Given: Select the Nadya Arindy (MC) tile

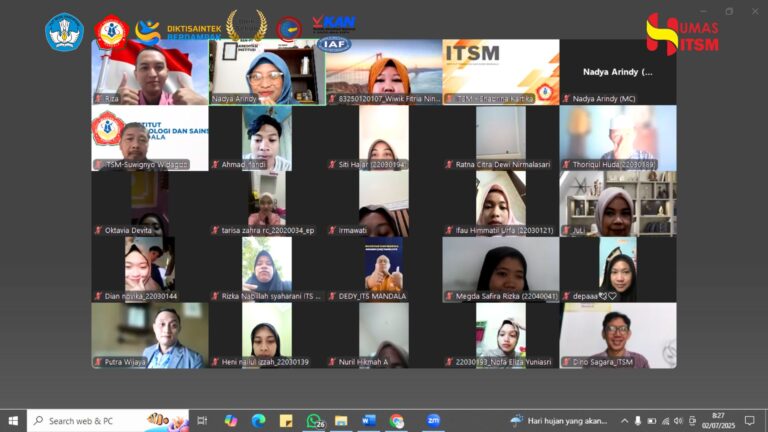Looking at the screenshot, I should pos(618,72).
